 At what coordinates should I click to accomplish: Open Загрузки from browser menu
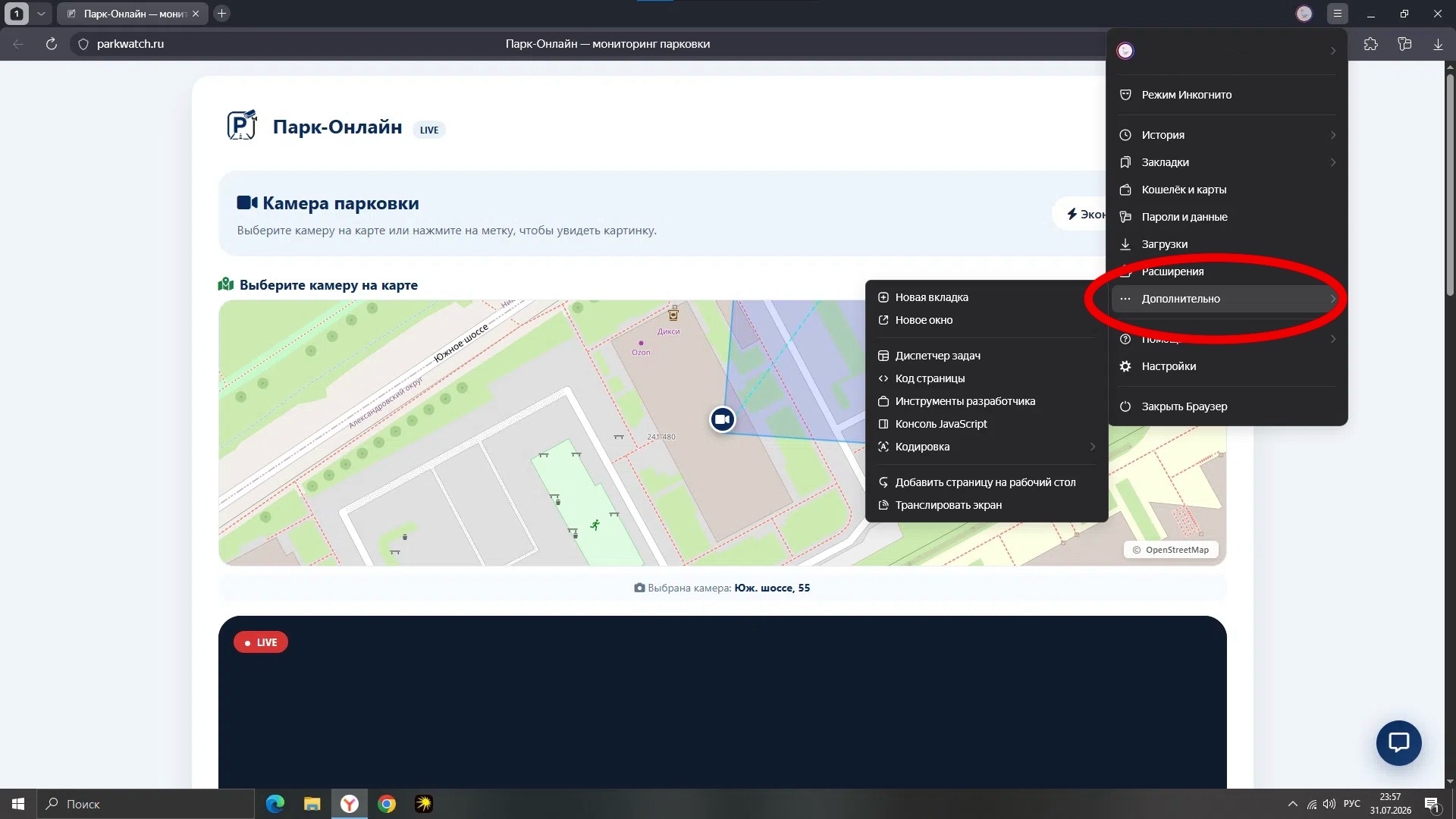tap(1226, 244)
